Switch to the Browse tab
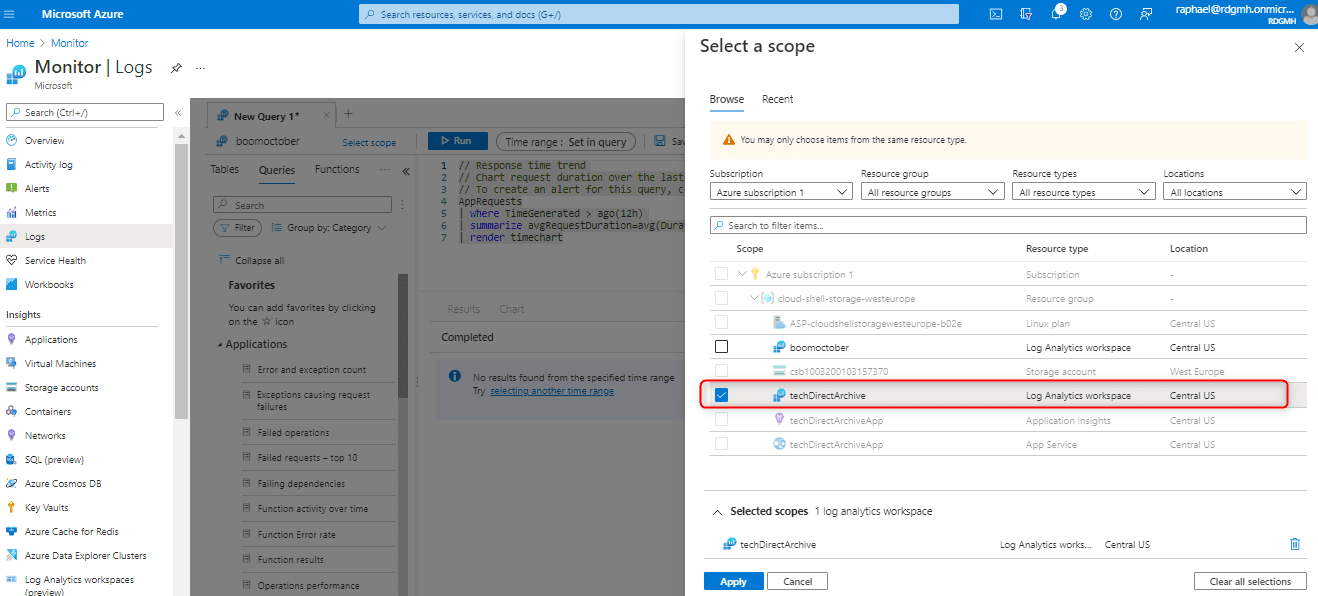The image size is (1318, 596). 727,99
